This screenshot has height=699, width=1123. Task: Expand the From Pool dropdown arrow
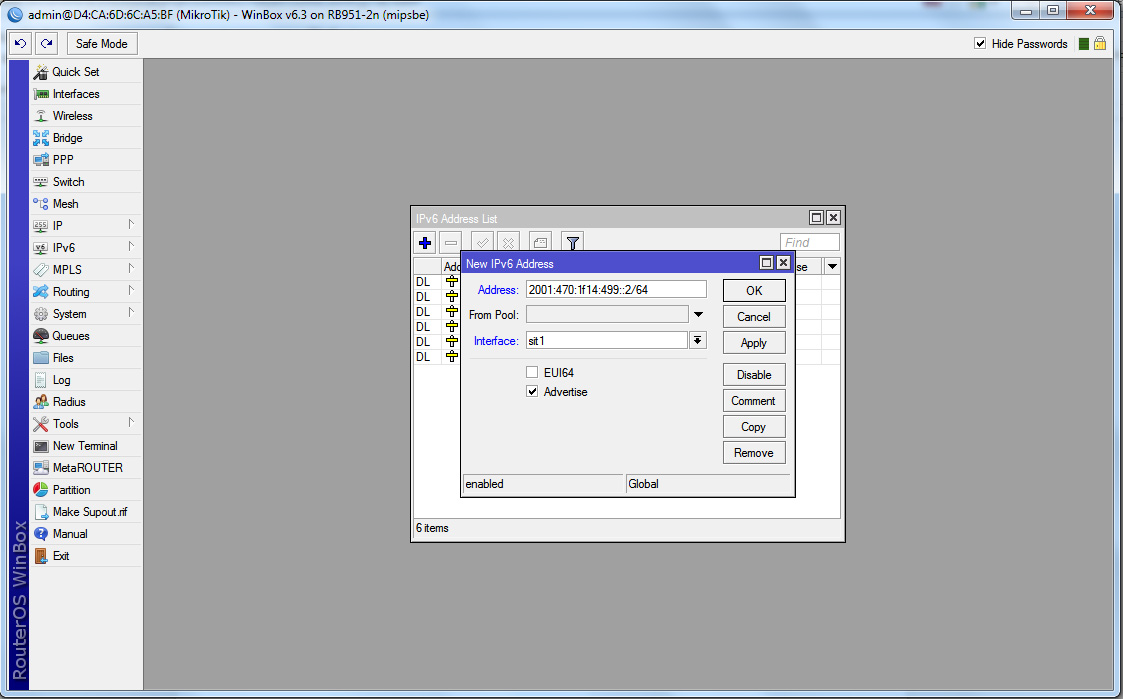tap(698, 315)
